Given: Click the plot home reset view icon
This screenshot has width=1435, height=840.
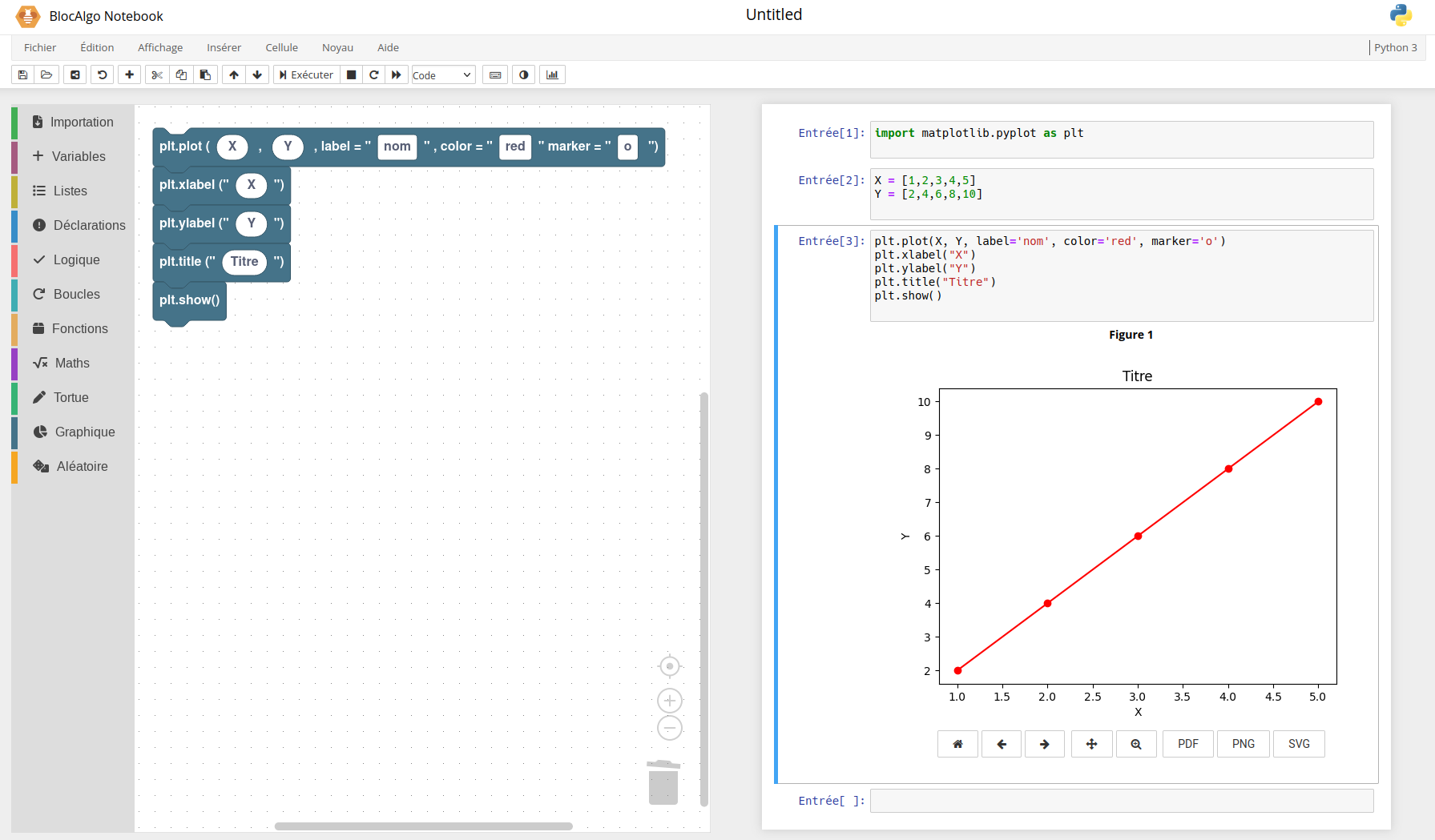Looking at the screenshot, I should pyautogui.click(x=957, y=744).
